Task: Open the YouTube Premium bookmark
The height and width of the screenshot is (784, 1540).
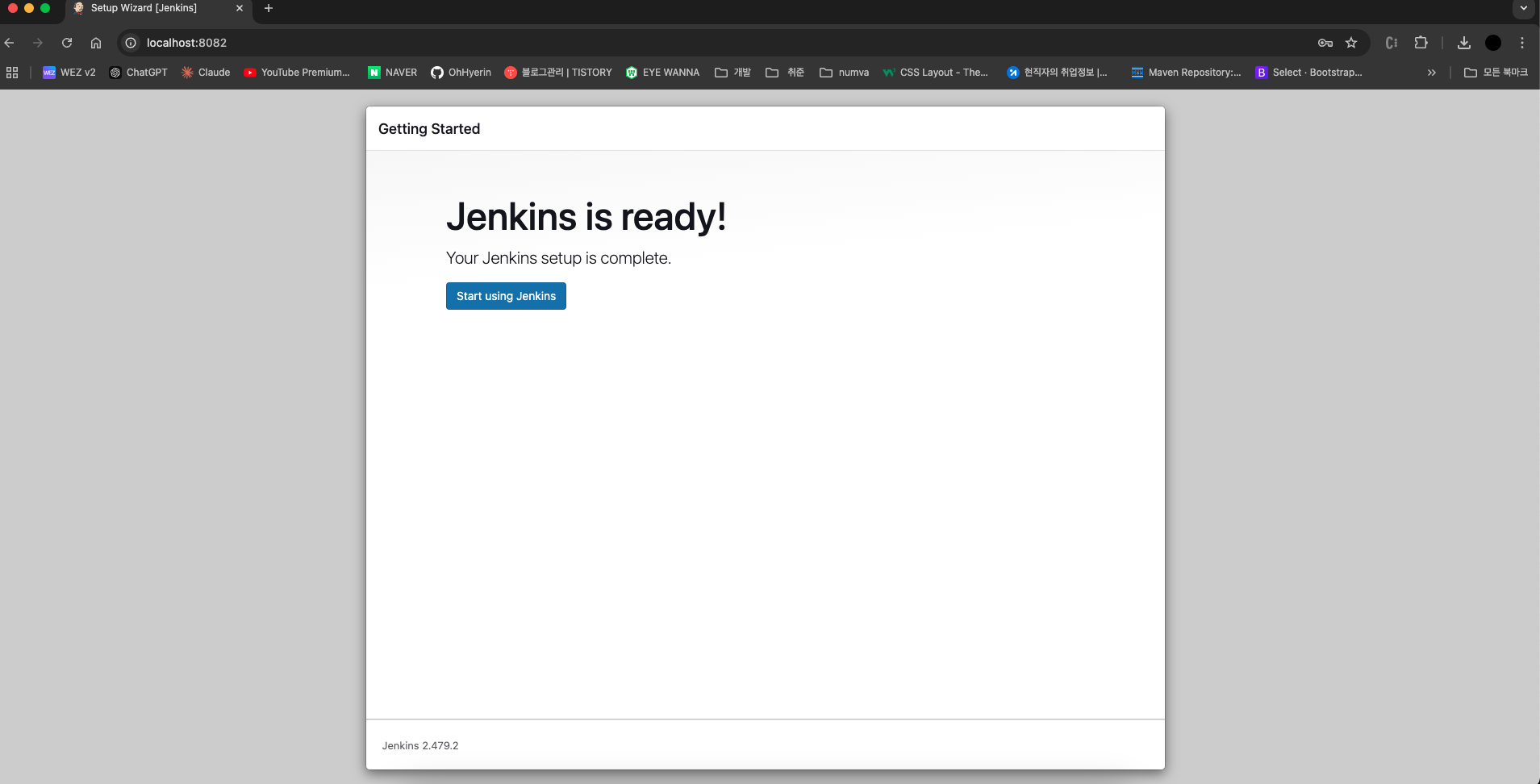Action: coord(297,73)
